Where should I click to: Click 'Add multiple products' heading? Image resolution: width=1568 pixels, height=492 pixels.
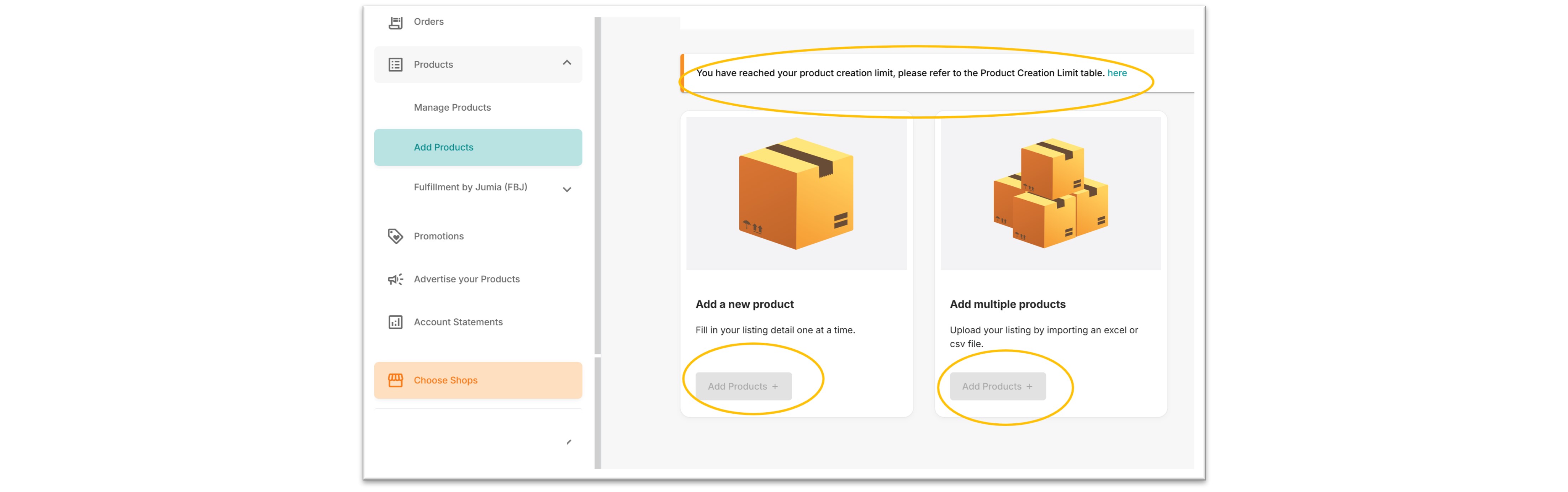(1007, 305)
